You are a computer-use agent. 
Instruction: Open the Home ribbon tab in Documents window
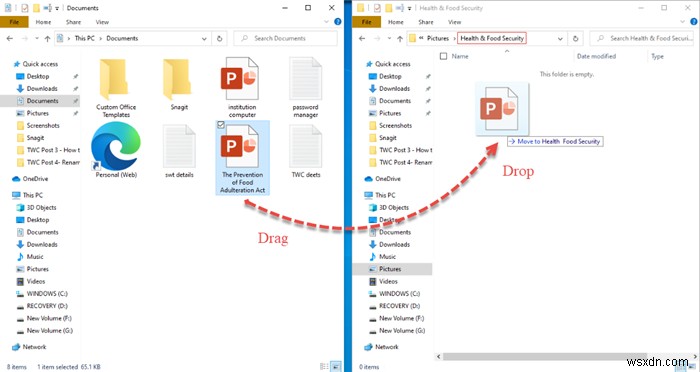(43, 22)
